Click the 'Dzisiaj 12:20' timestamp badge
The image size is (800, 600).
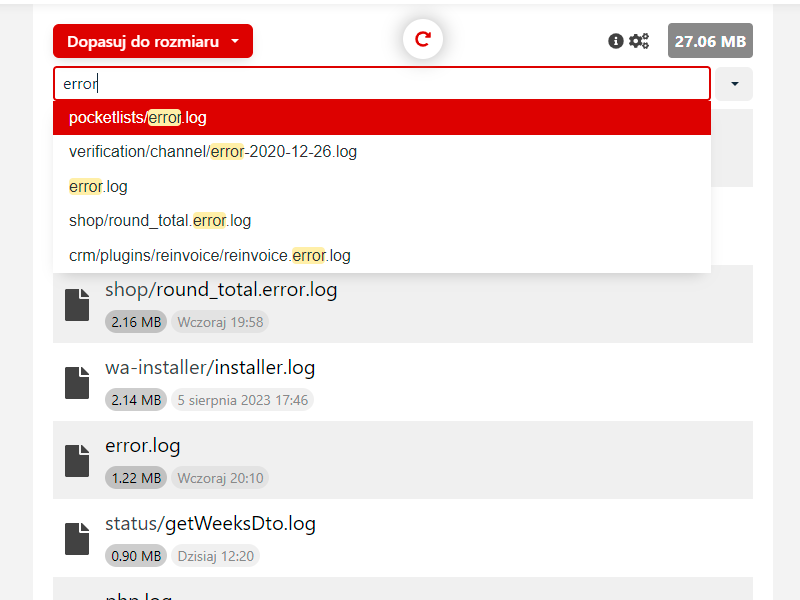point(215,556)
